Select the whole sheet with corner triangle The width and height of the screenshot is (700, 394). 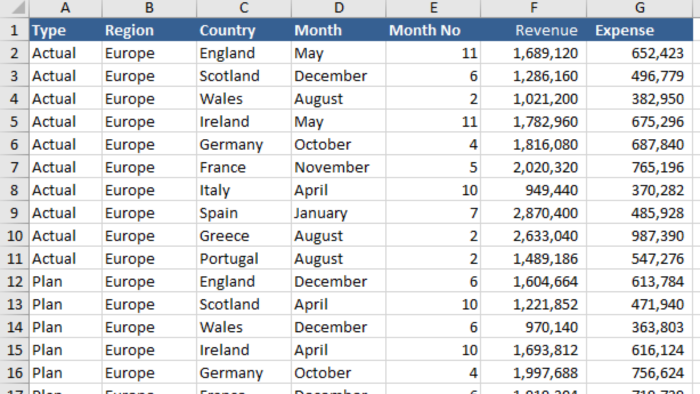tap(14, 8)
